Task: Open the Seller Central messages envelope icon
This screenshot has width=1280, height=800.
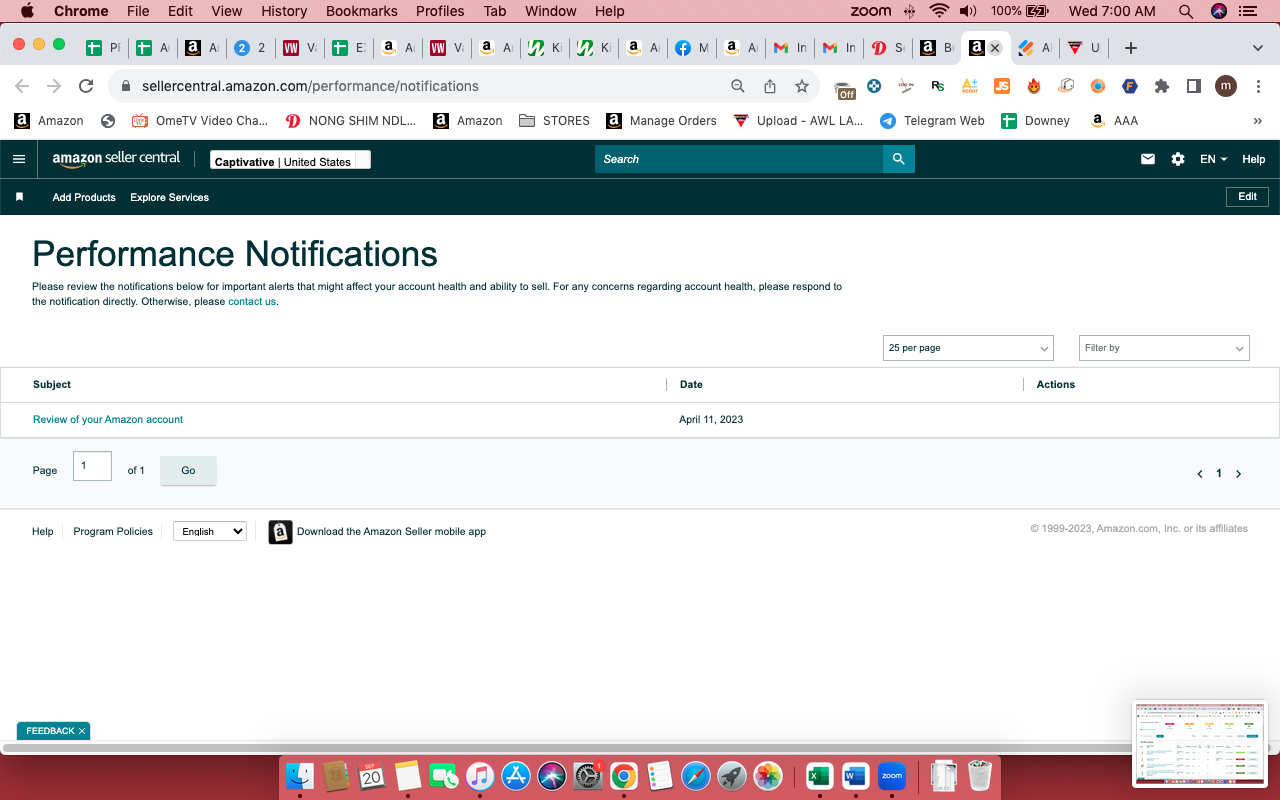Action: pos(1148,159)
